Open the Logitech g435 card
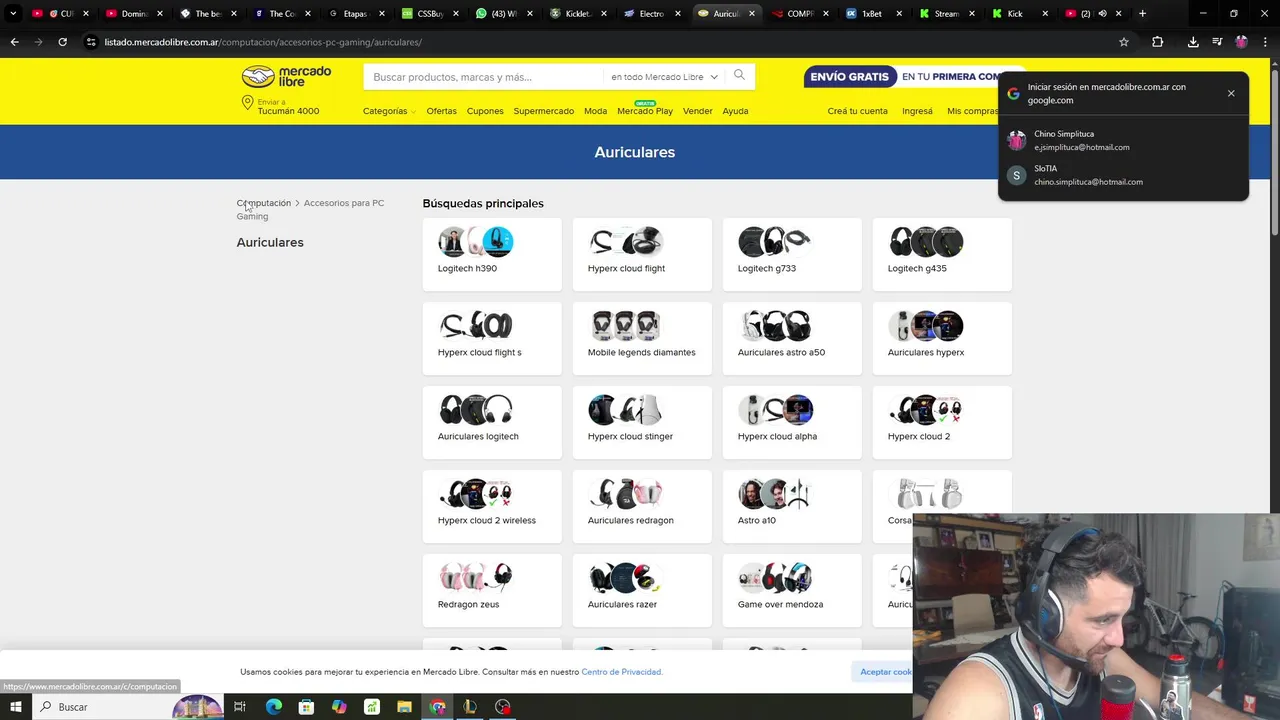 942,254
